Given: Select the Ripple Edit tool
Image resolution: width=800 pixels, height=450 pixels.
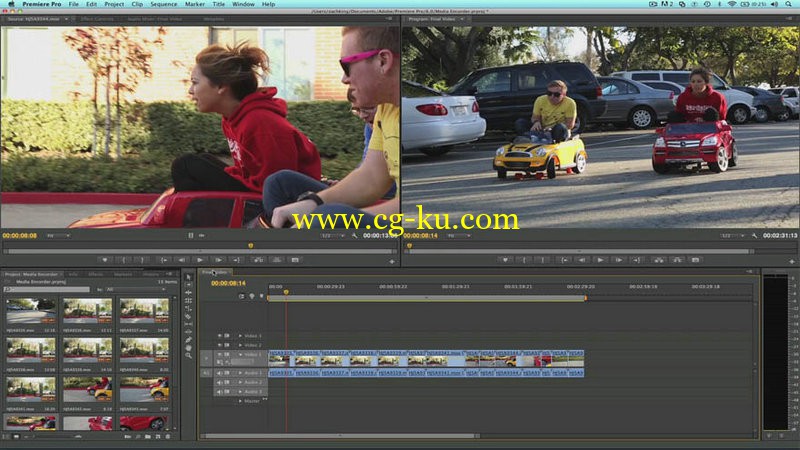Looking at the screenshot, I should [188, 293].
